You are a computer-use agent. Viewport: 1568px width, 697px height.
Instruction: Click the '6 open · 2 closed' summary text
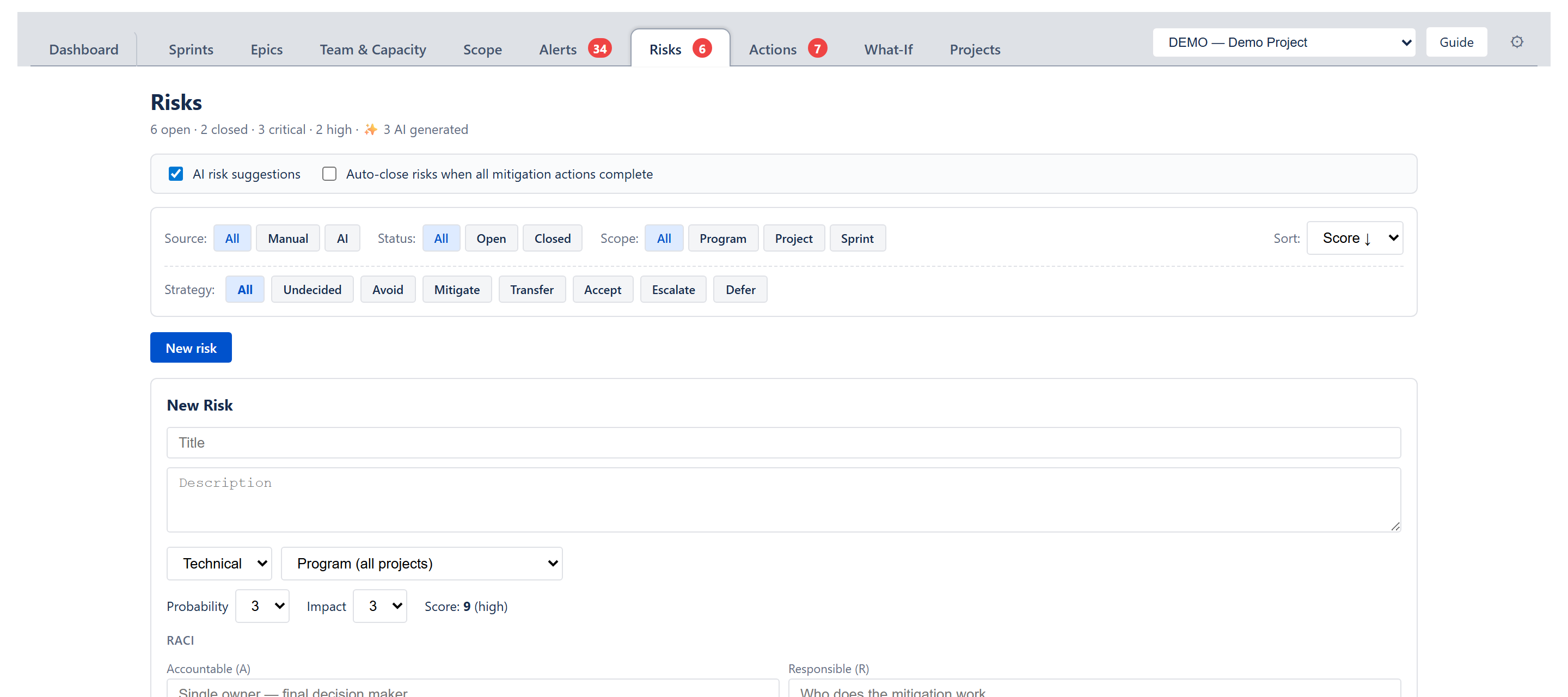tap(199, 130)
